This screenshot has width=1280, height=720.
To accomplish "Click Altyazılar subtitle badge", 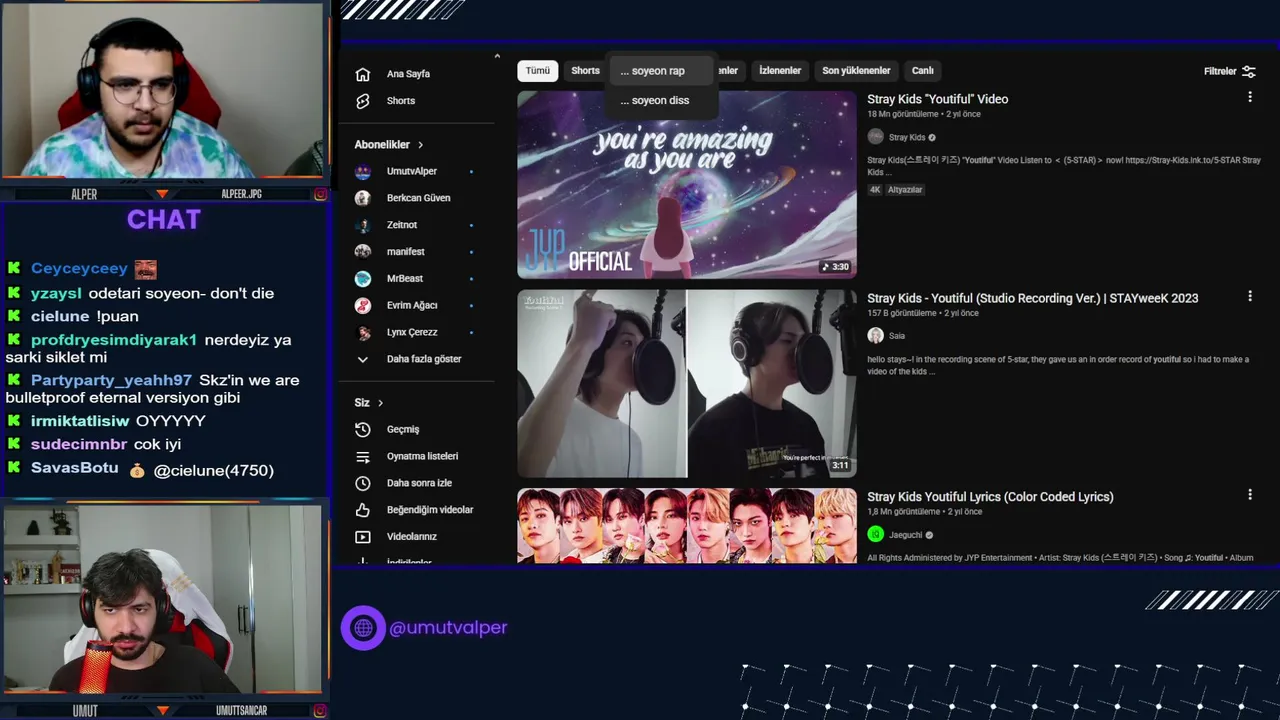I will click(x=905, y=190).
